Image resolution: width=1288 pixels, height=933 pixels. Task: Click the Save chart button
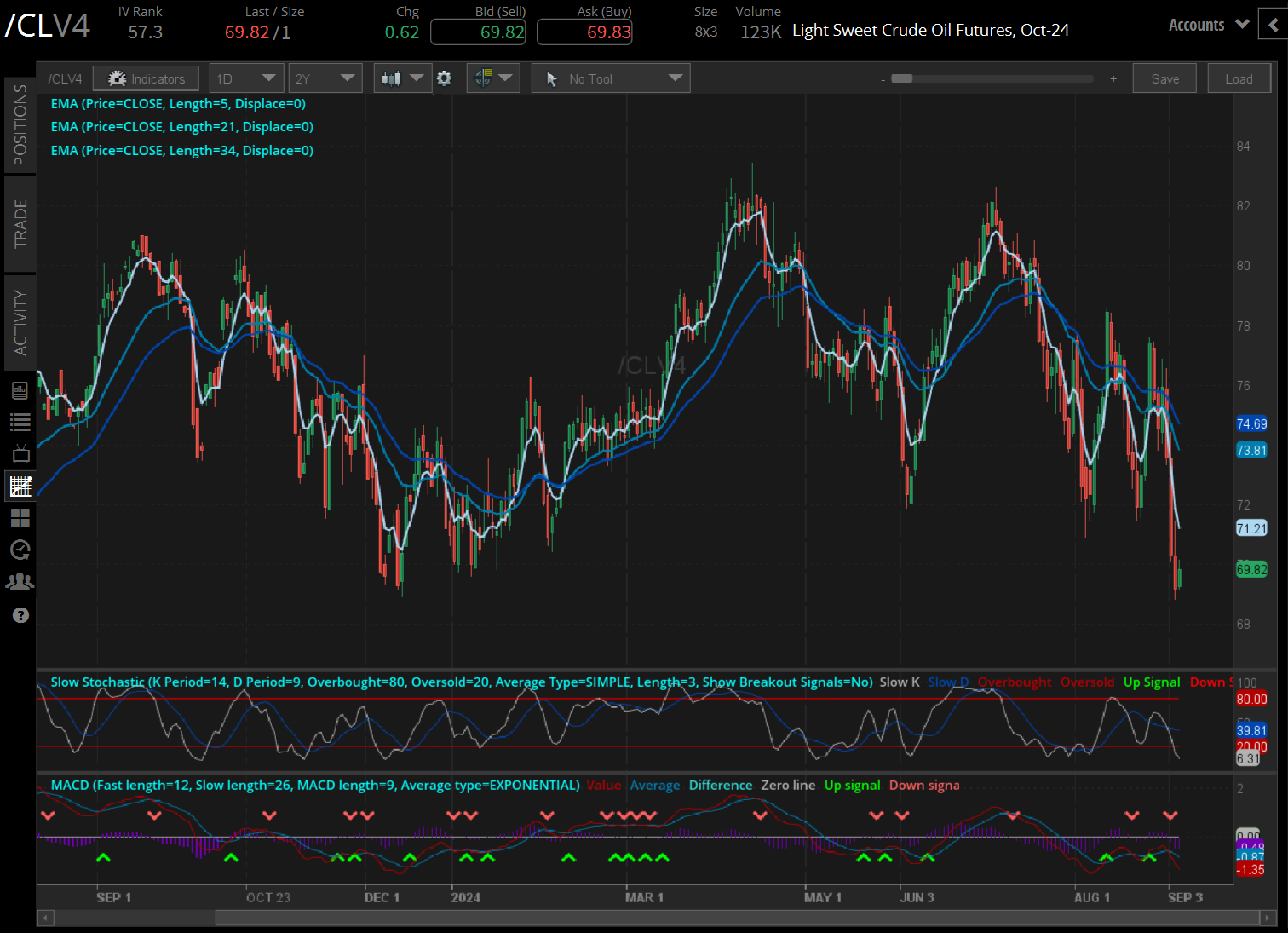click(x=1164, y=78)
